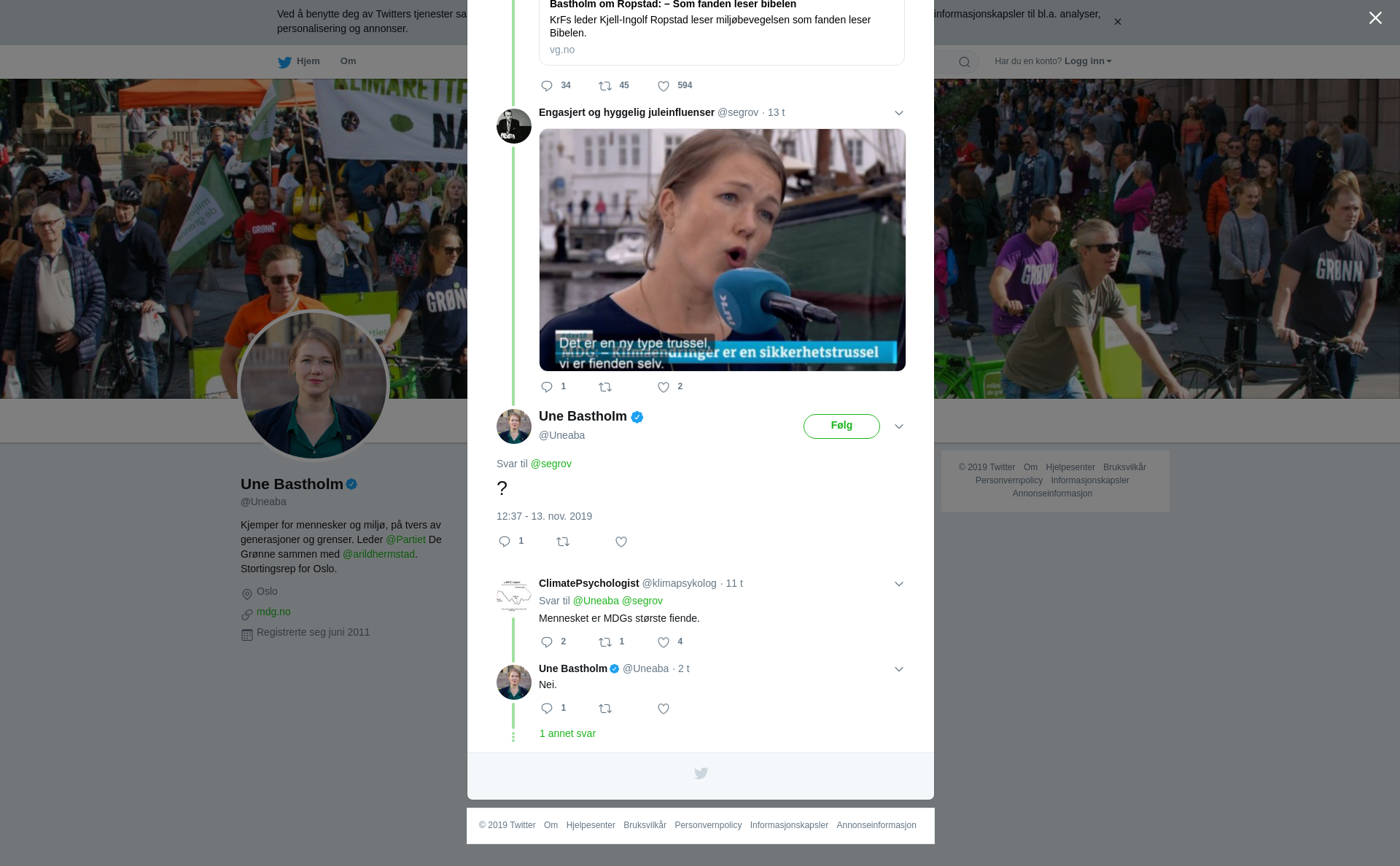Retweet @segrov's video tweet
The image size is (1400, 866).
click(605, 387)
